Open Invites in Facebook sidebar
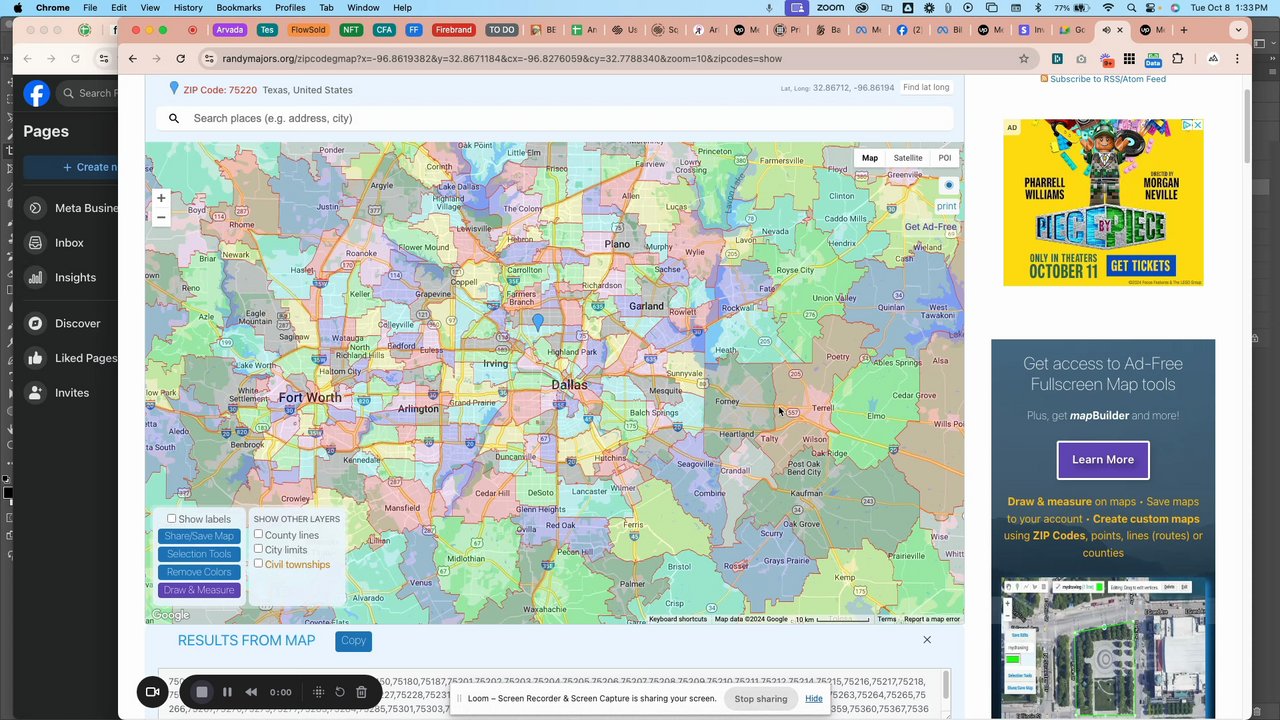 [x=71, y=393]
